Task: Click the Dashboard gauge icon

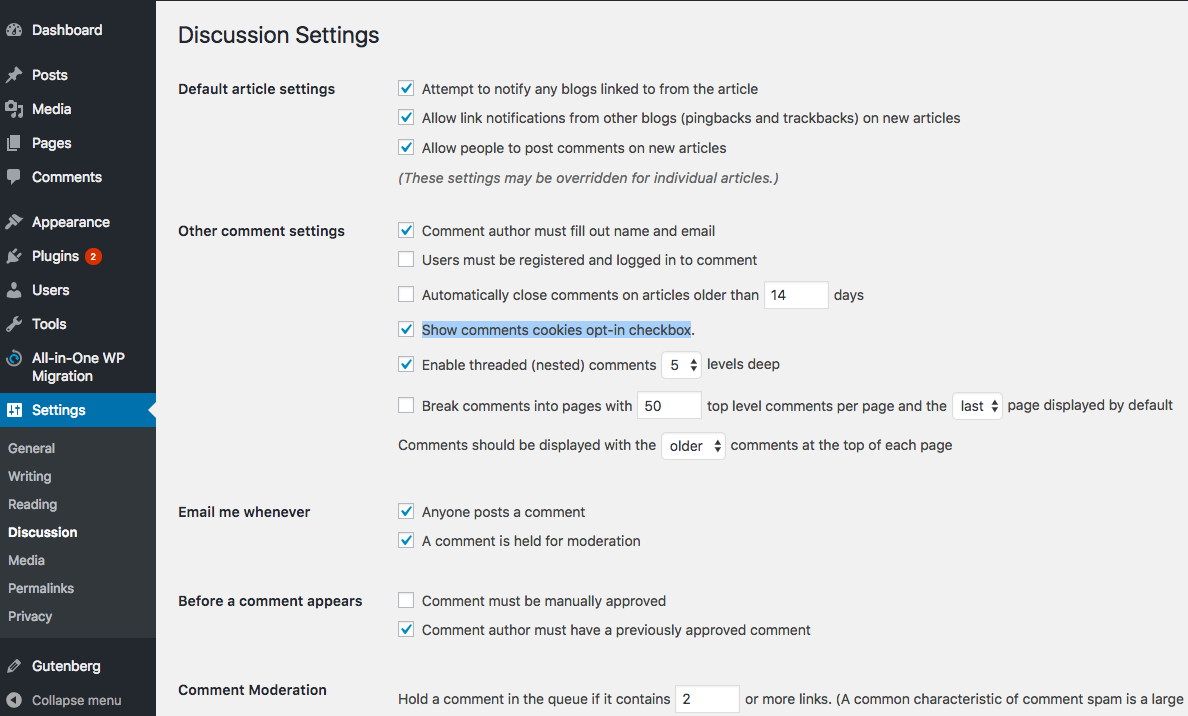Action: [14, 30]
